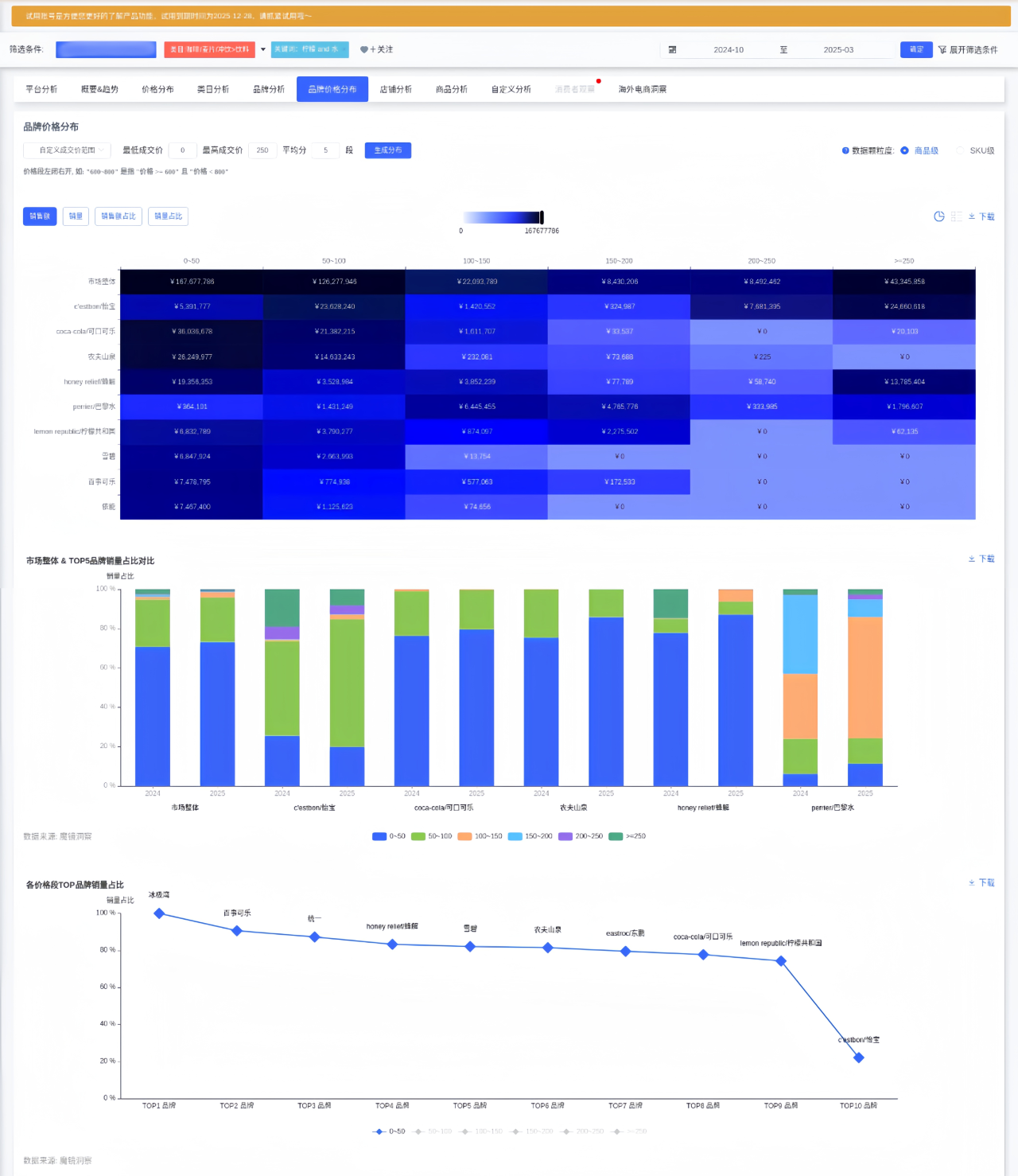The image size is (1018, 1176).
Task: Click the TOP8 coca-cola diamond data point
Action: pos(703,955)
